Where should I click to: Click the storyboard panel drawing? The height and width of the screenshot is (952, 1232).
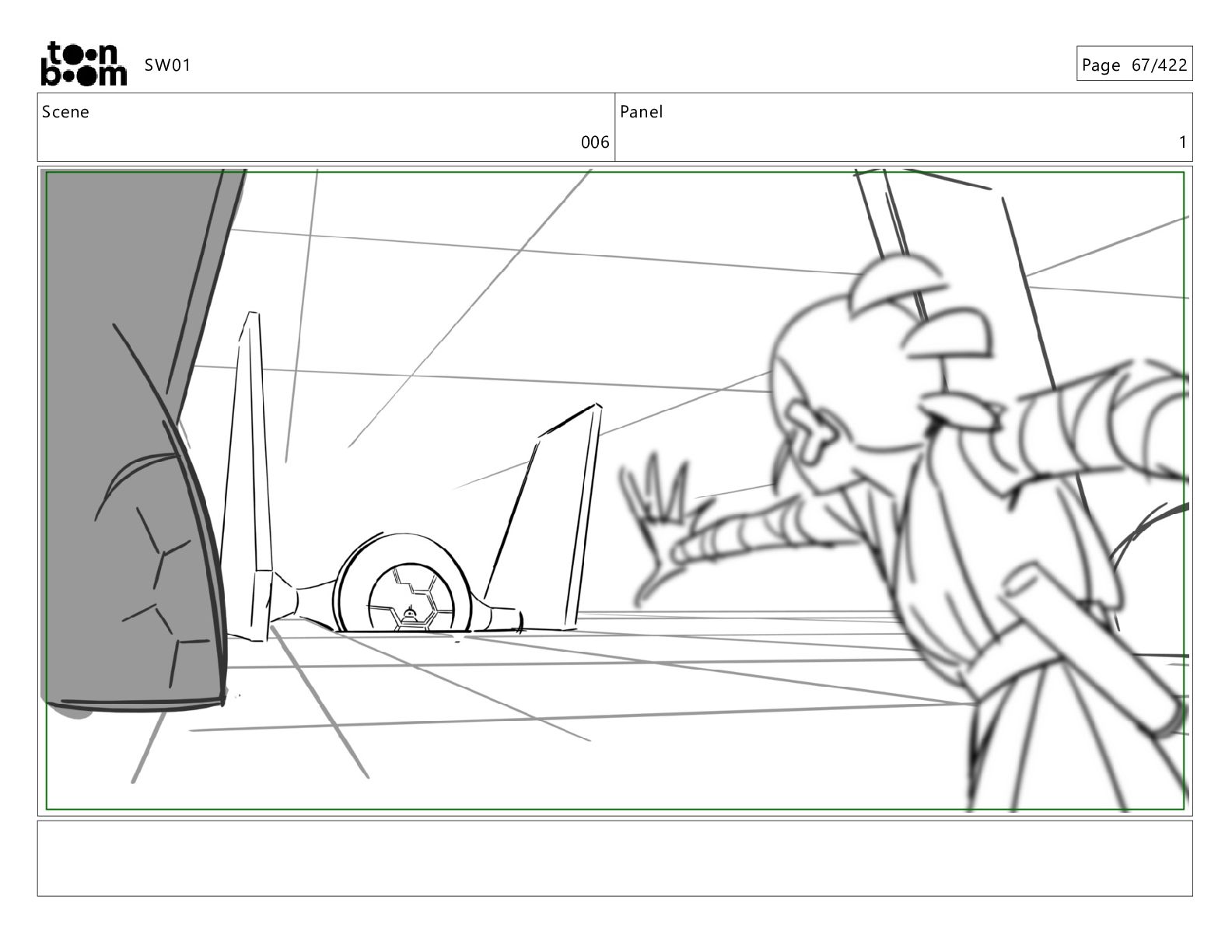click(615, 491)
